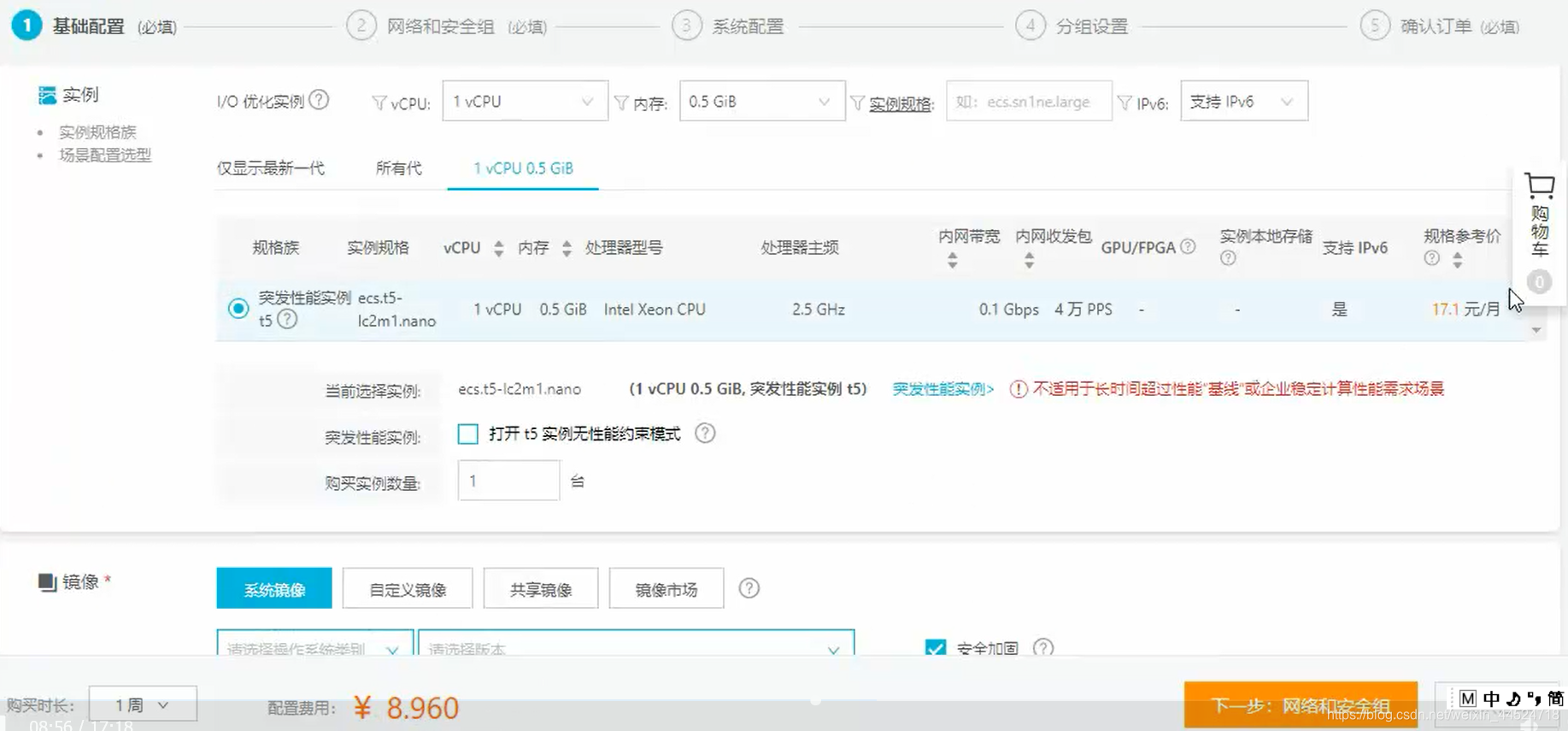Click the 规格族 column header

click(276, 248)
